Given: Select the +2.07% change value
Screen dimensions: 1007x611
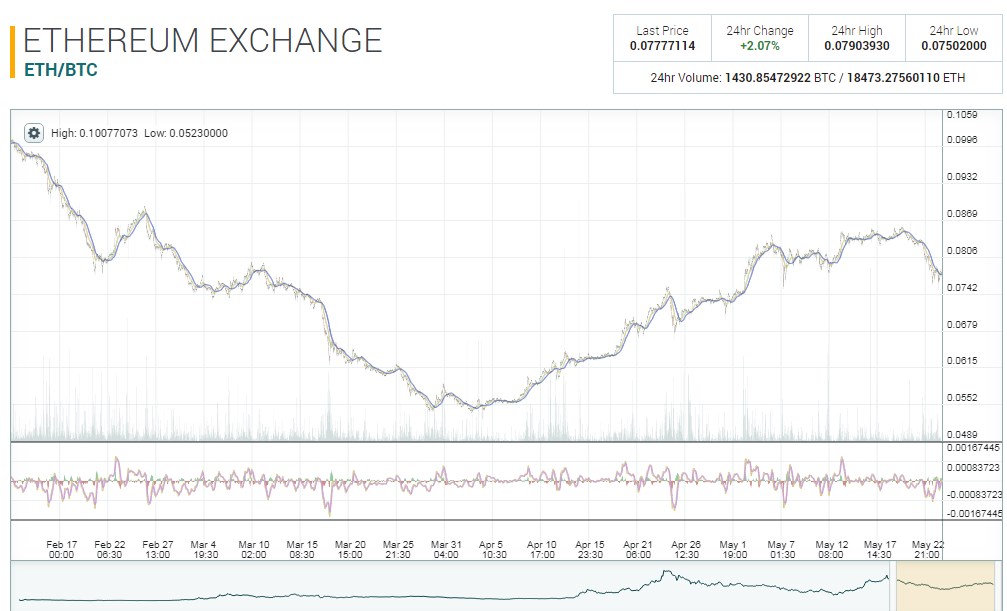Looking at the screenshot, I should (760, 46).
